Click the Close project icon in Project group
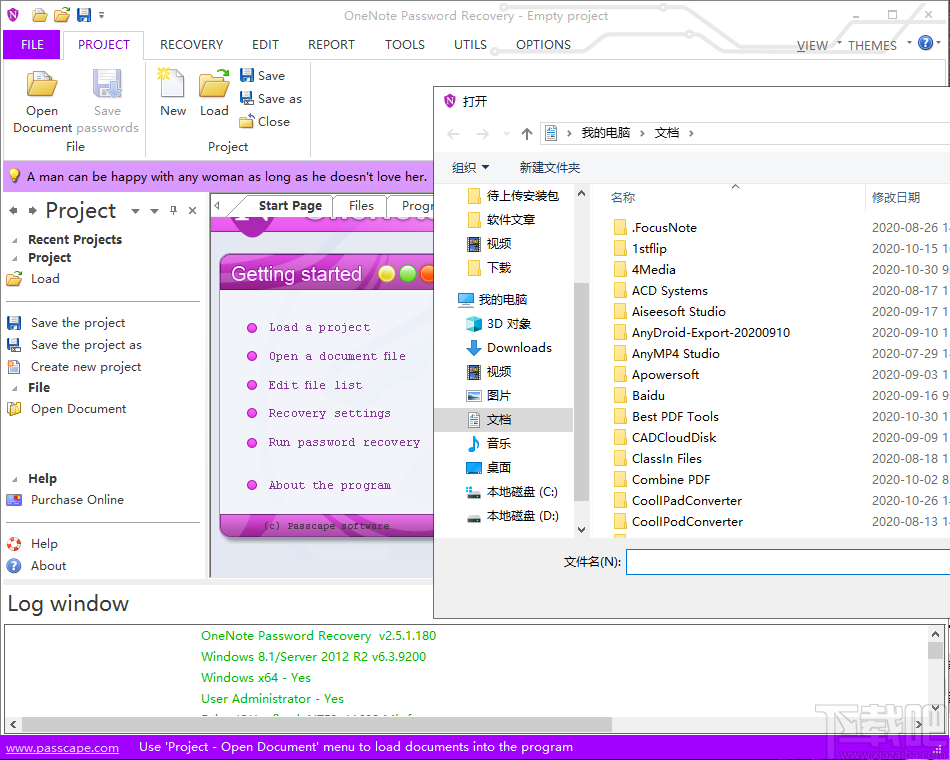 [246, 122]
